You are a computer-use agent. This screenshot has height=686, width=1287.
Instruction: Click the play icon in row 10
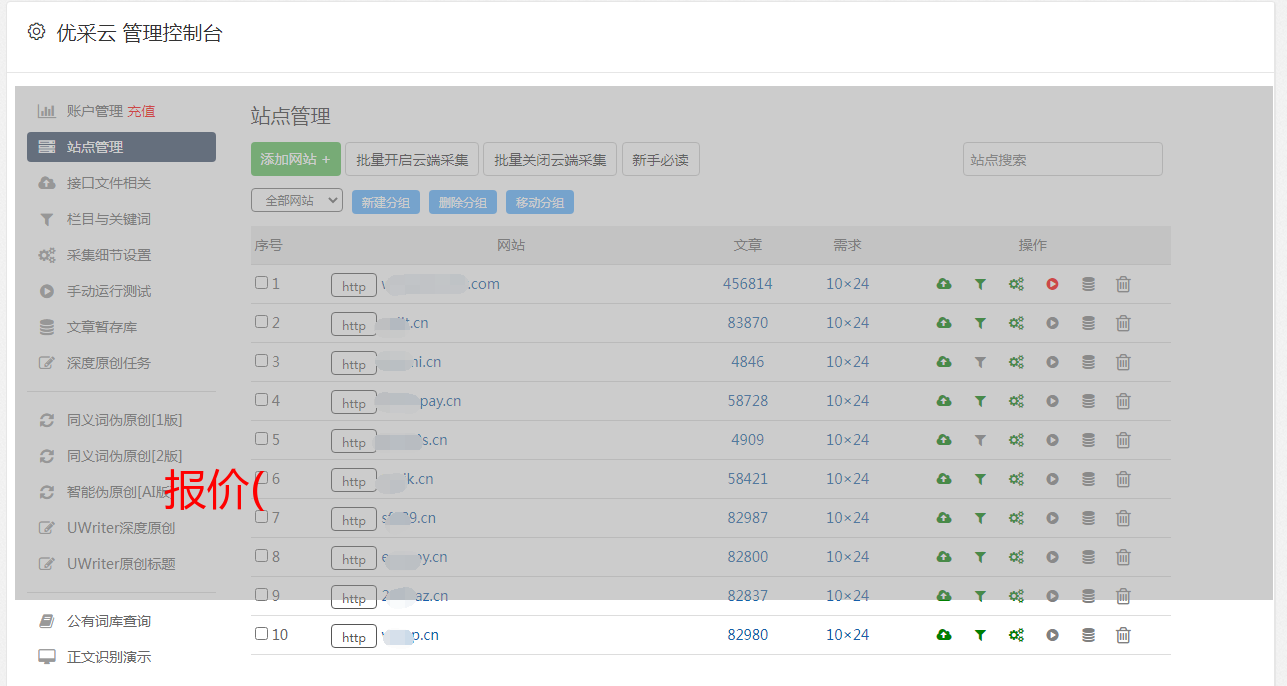(1052, 635)
